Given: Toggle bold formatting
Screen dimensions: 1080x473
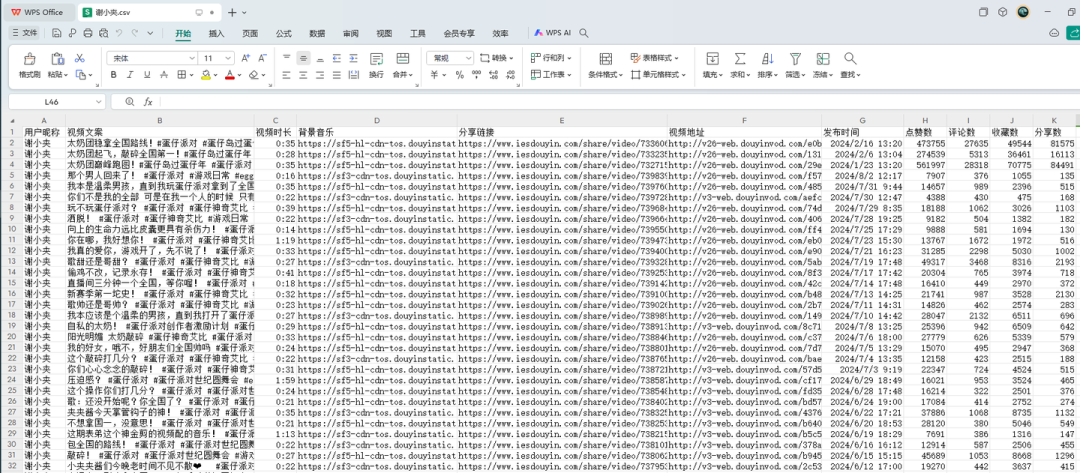Looking at the screenshot, I should click(113, 74).
